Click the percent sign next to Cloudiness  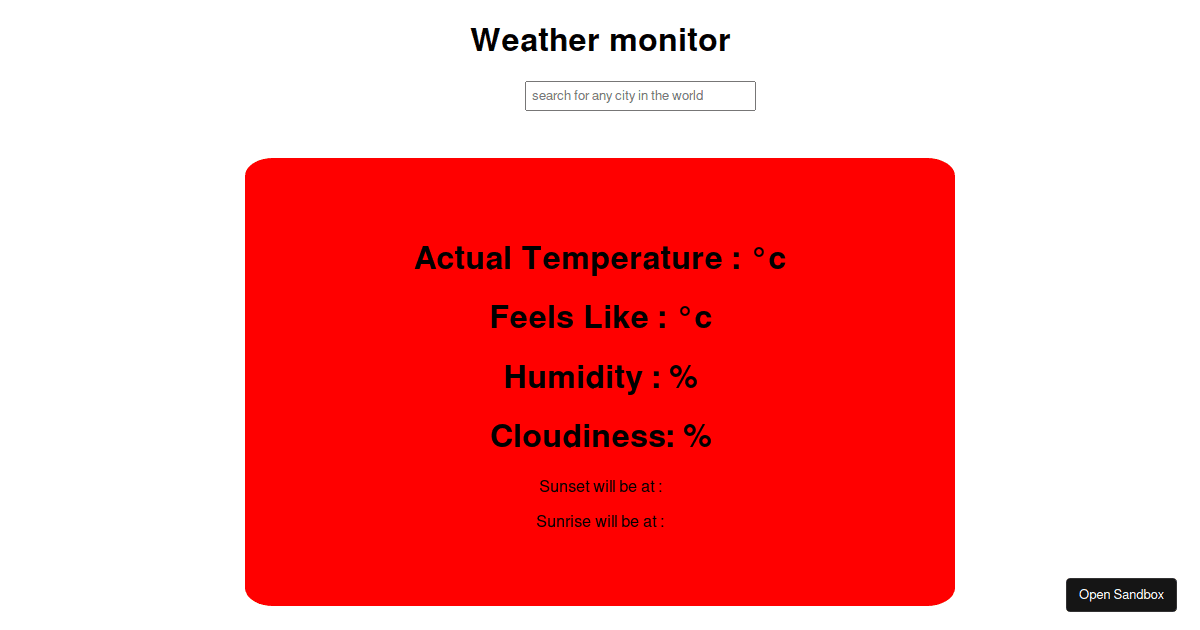[x=698, y=437]
